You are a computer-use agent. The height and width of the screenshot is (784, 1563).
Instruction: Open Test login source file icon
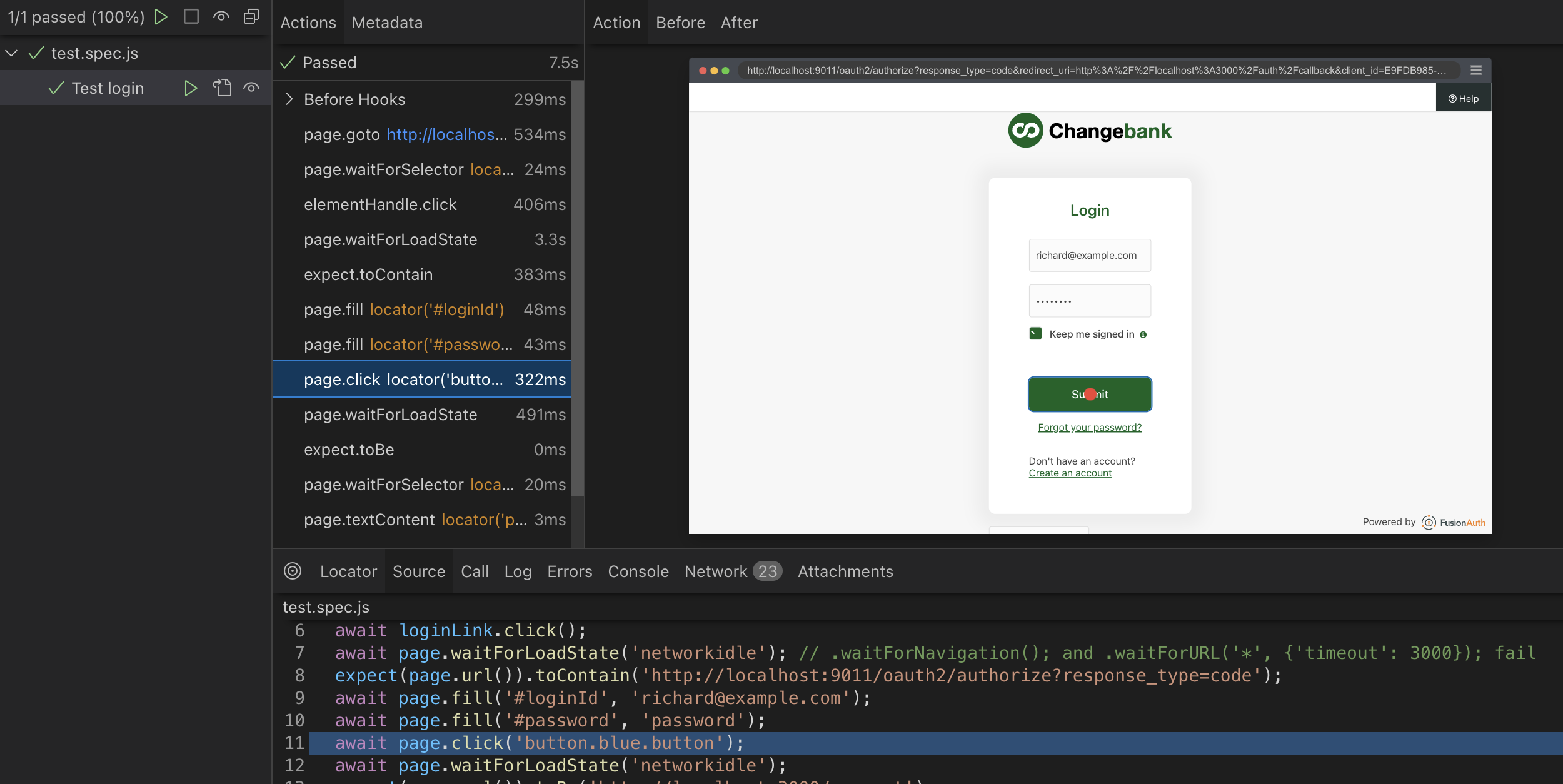click(222, 88)
